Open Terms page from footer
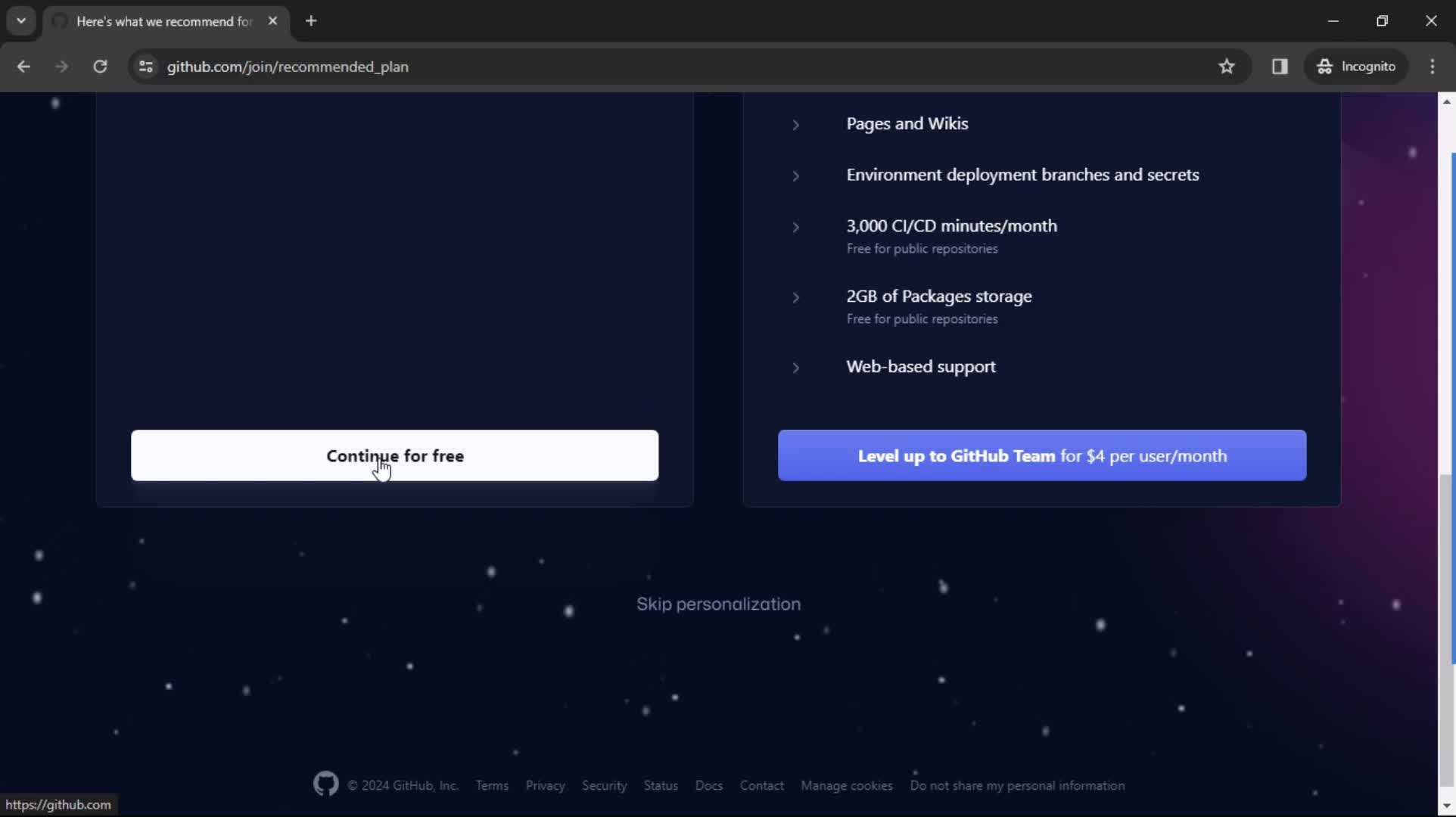The height and width of the screenshot is (817, 1456). coord(492,785)
